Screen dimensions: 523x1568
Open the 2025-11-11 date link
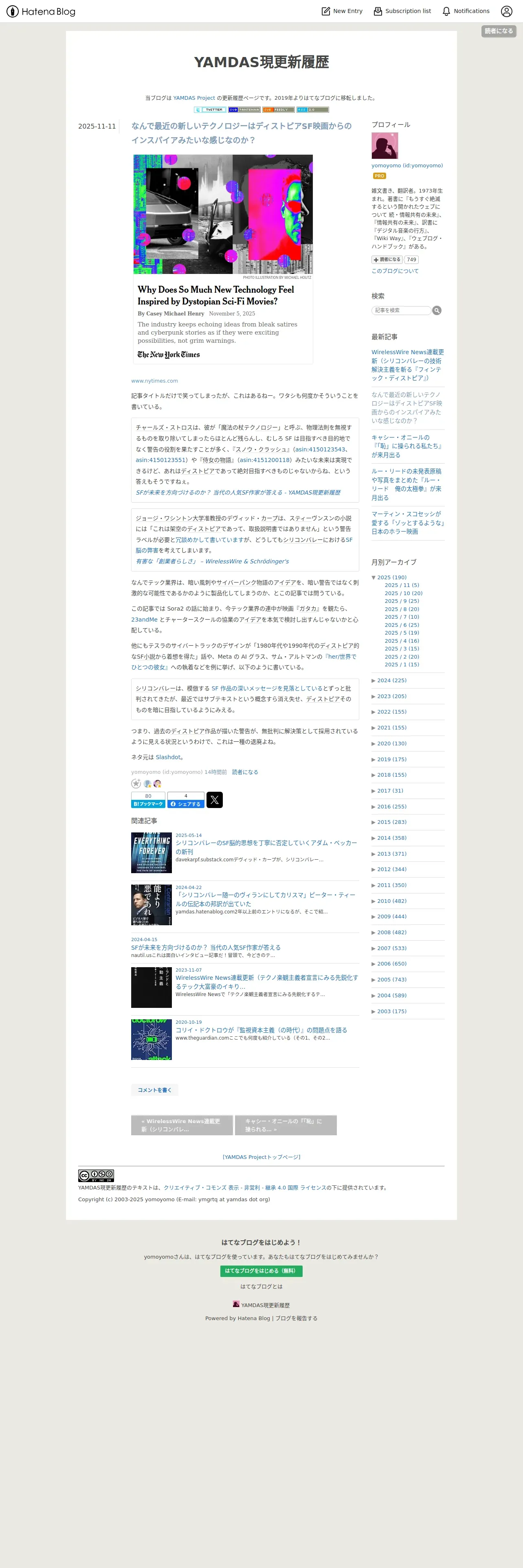coord(97,127)
